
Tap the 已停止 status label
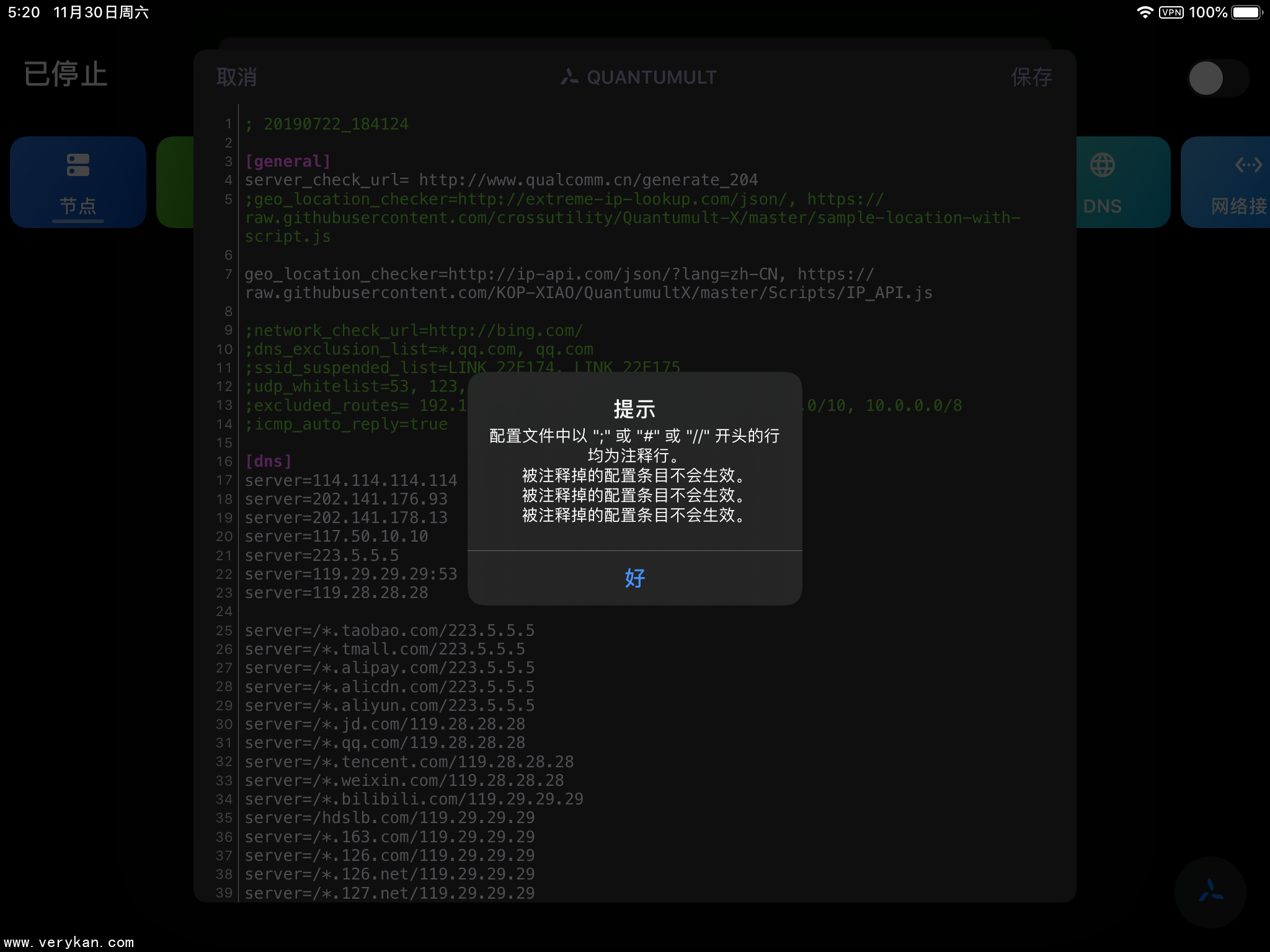click(x=66, y=74)
